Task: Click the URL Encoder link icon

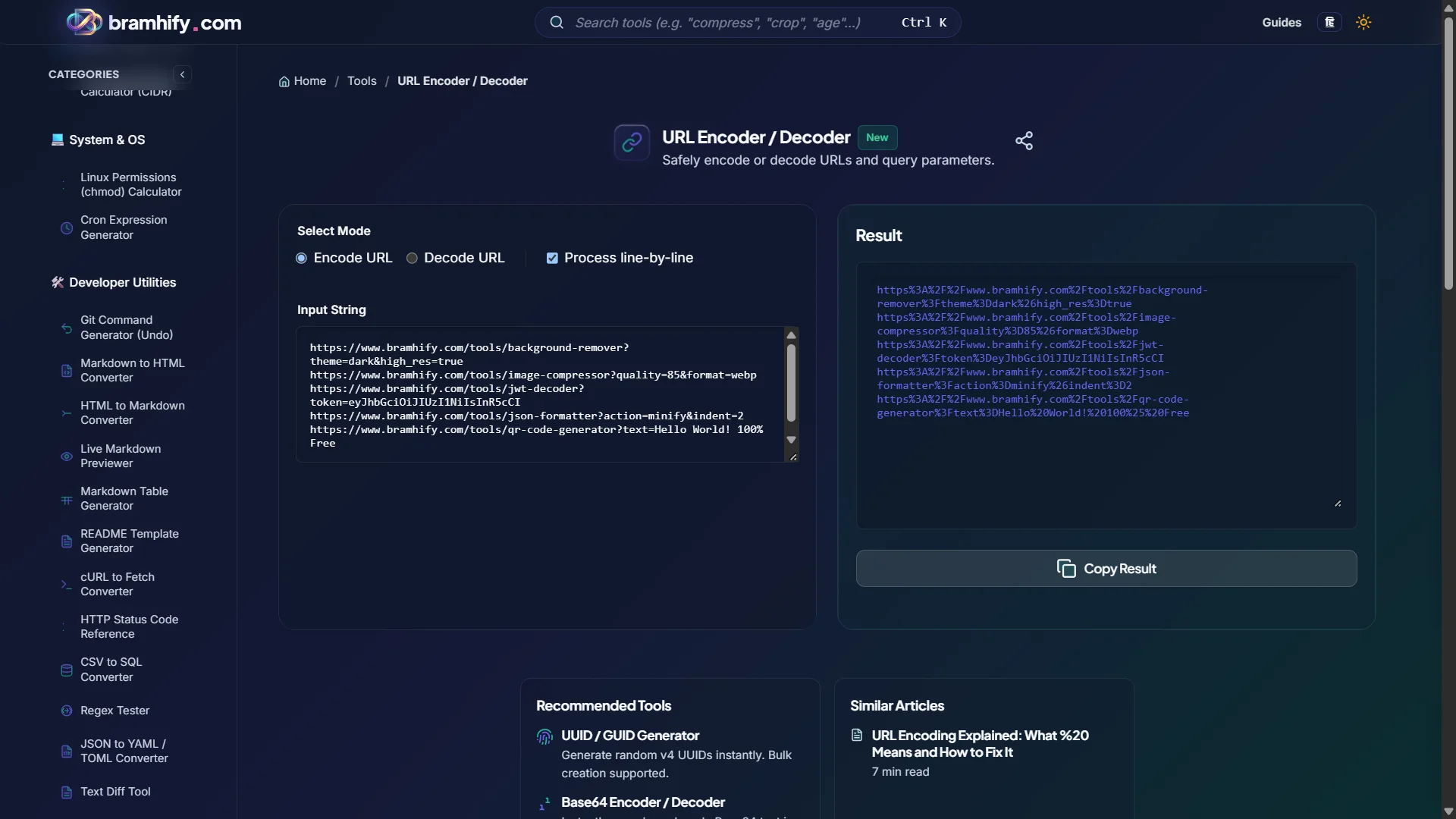Action: point(632,143)
